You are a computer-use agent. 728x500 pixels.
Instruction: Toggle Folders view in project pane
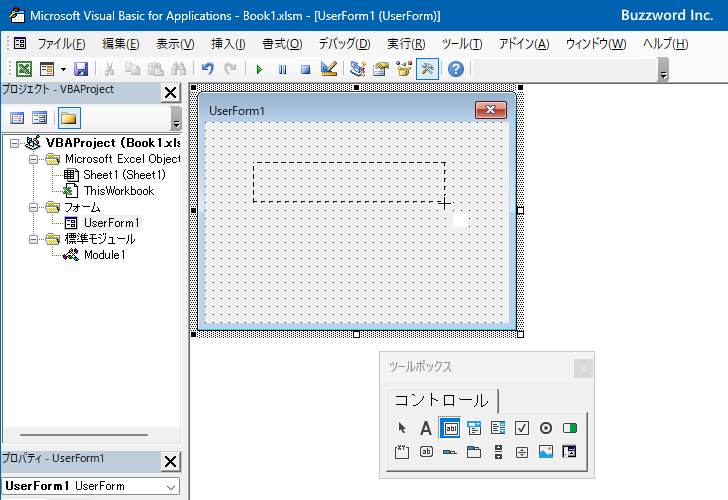[x=69, y=118]
